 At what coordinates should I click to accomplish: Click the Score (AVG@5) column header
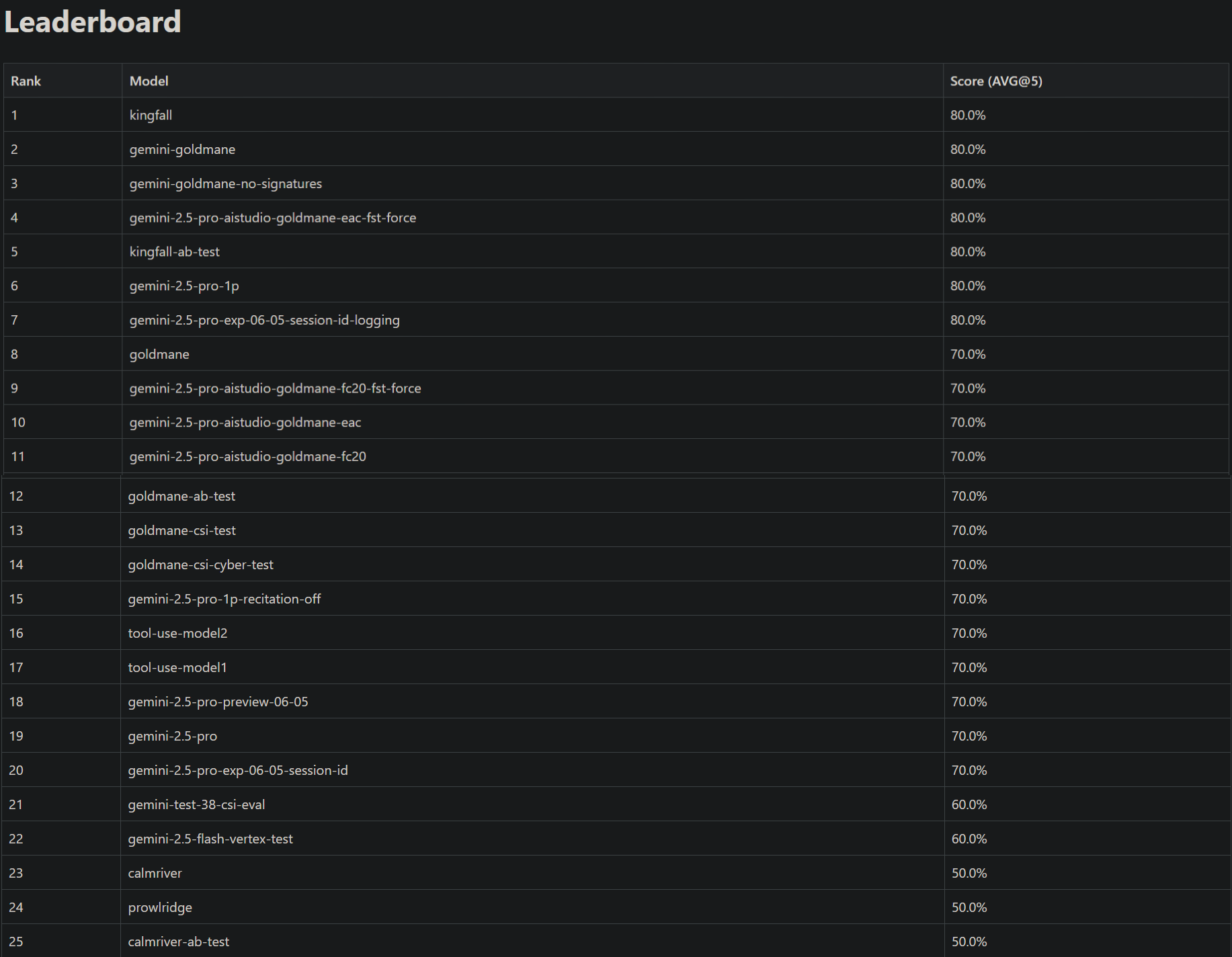point(996,81)
